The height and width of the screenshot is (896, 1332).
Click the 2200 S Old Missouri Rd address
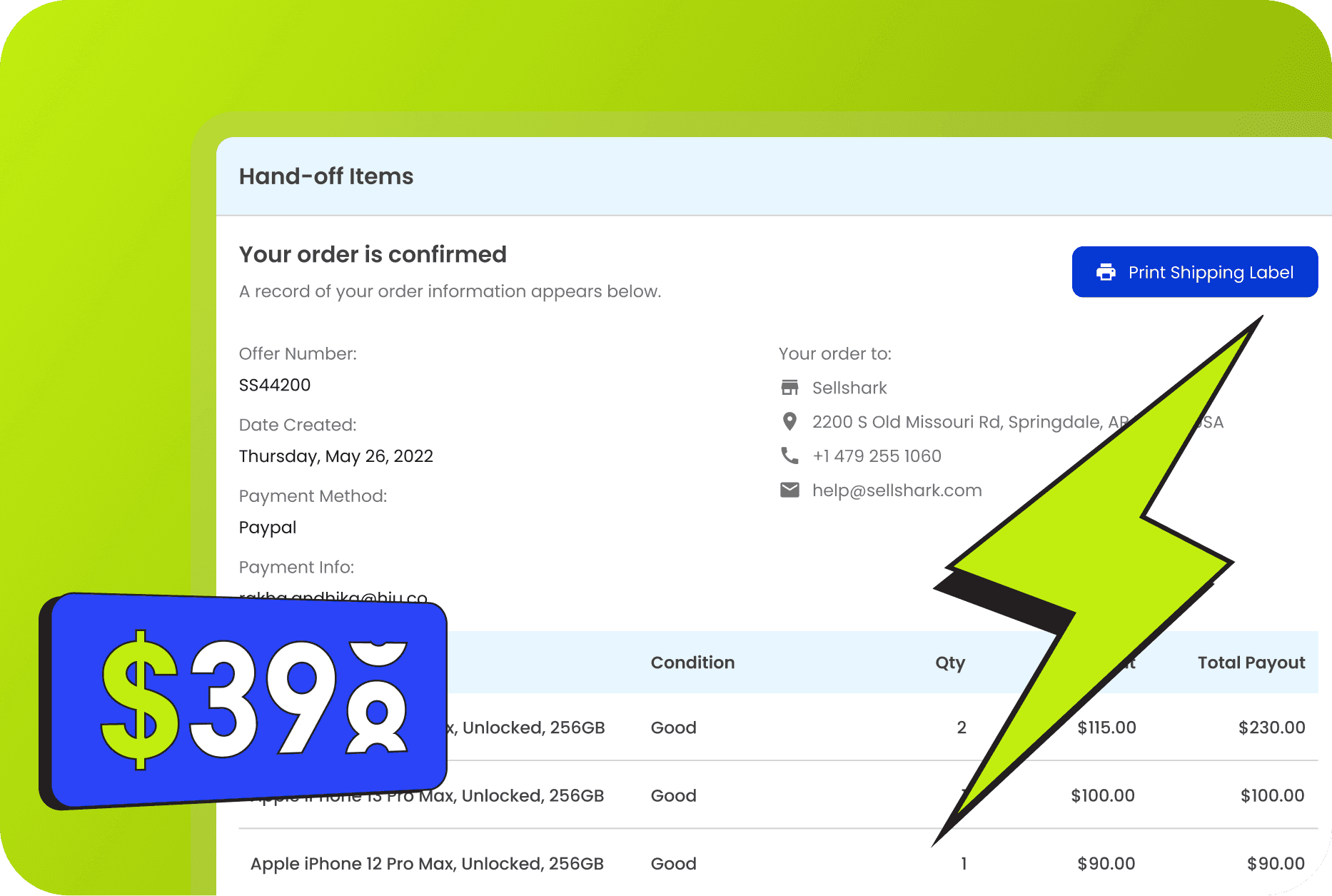click(x=1018, y=422)
